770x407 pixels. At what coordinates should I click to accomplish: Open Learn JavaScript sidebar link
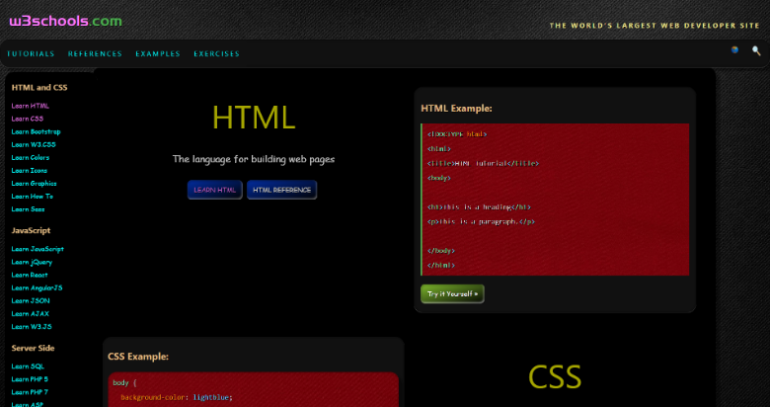(37, 249)
